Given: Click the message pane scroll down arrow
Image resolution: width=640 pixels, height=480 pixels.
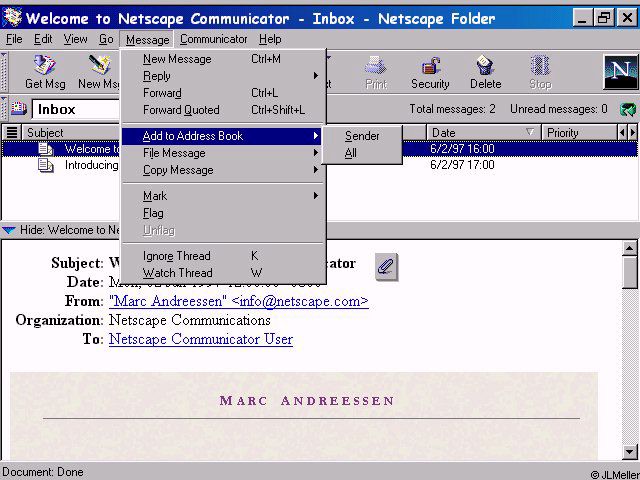Looking at the screenshot, I should [630, 451].
